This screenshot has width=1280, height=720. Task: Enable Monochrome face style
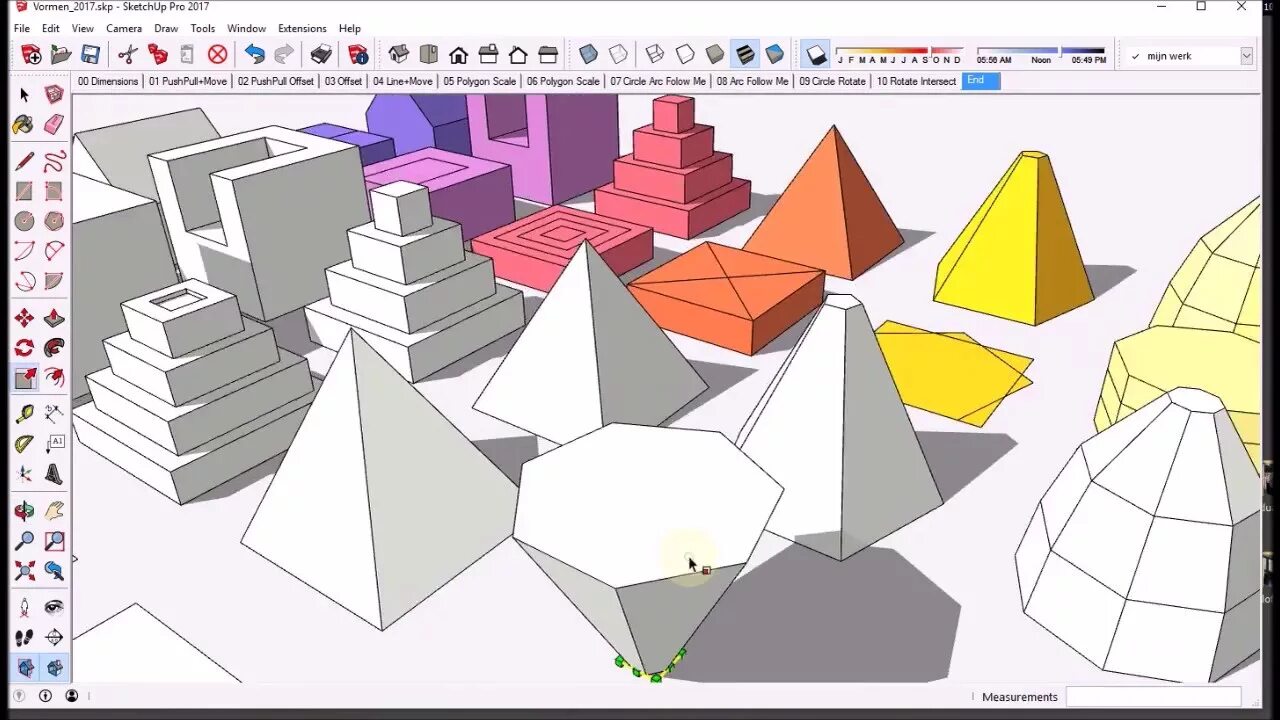(775, 55)
